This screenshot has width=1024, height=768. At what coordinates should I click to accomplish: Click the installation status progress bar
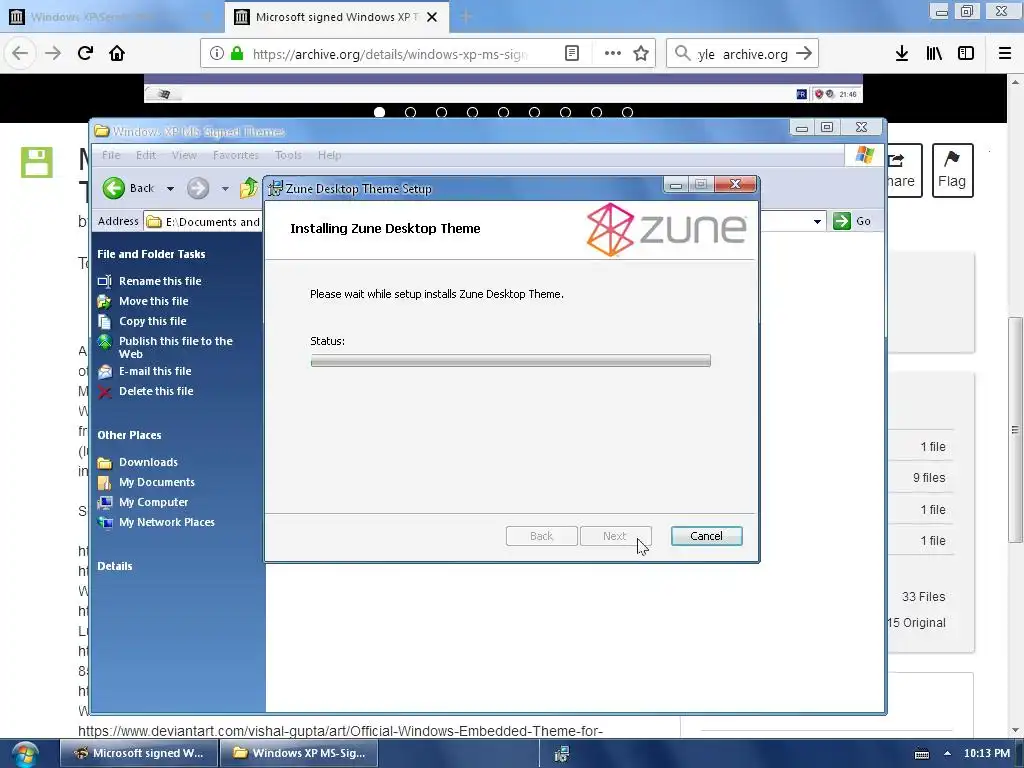tap(511, 360)
